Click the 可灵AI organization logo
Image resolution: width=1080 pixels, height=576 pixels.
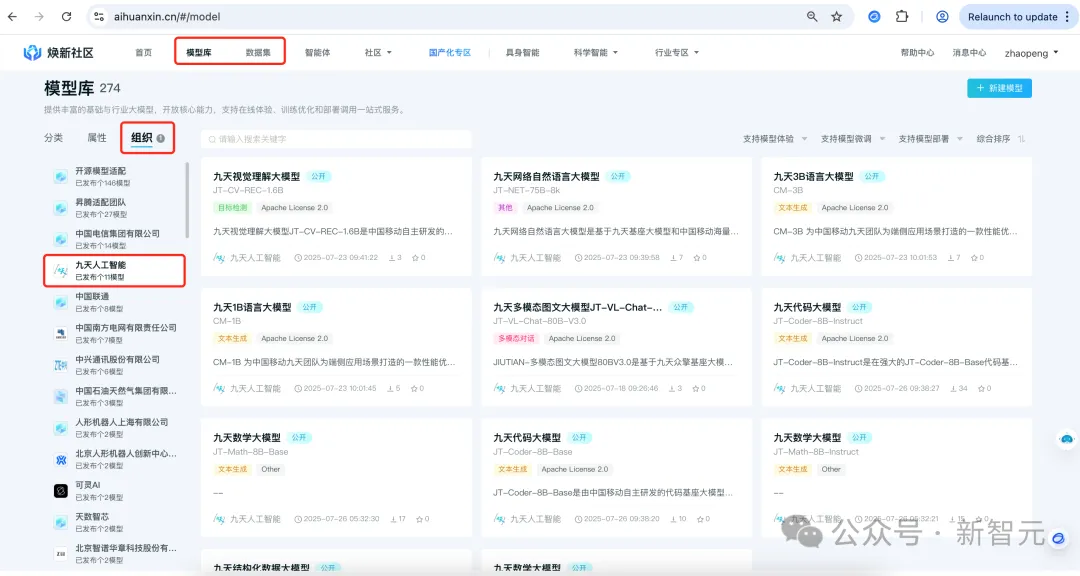coord(61,491)
